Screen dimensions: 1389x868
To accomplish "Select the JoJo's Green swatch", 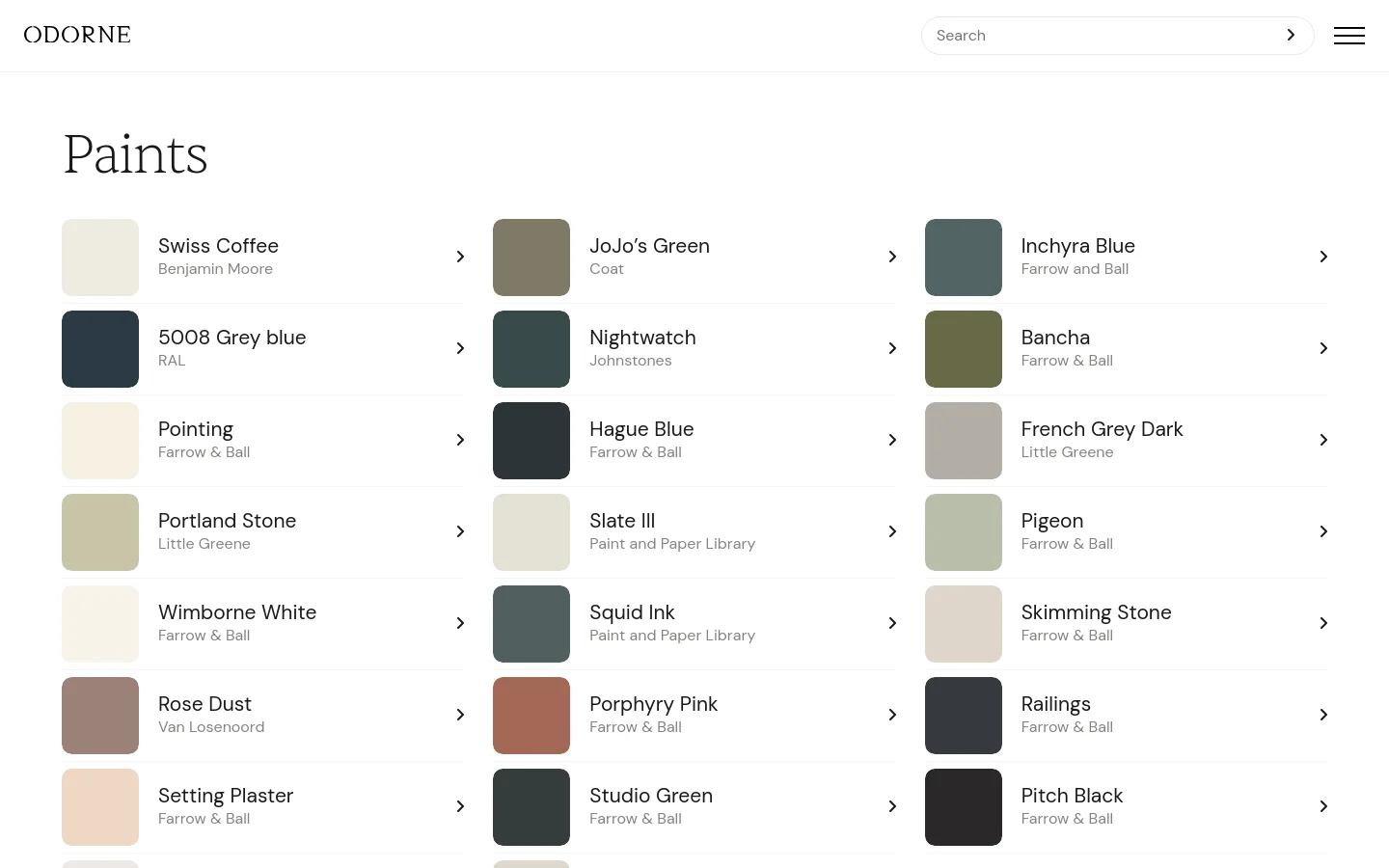I will 531,258.
